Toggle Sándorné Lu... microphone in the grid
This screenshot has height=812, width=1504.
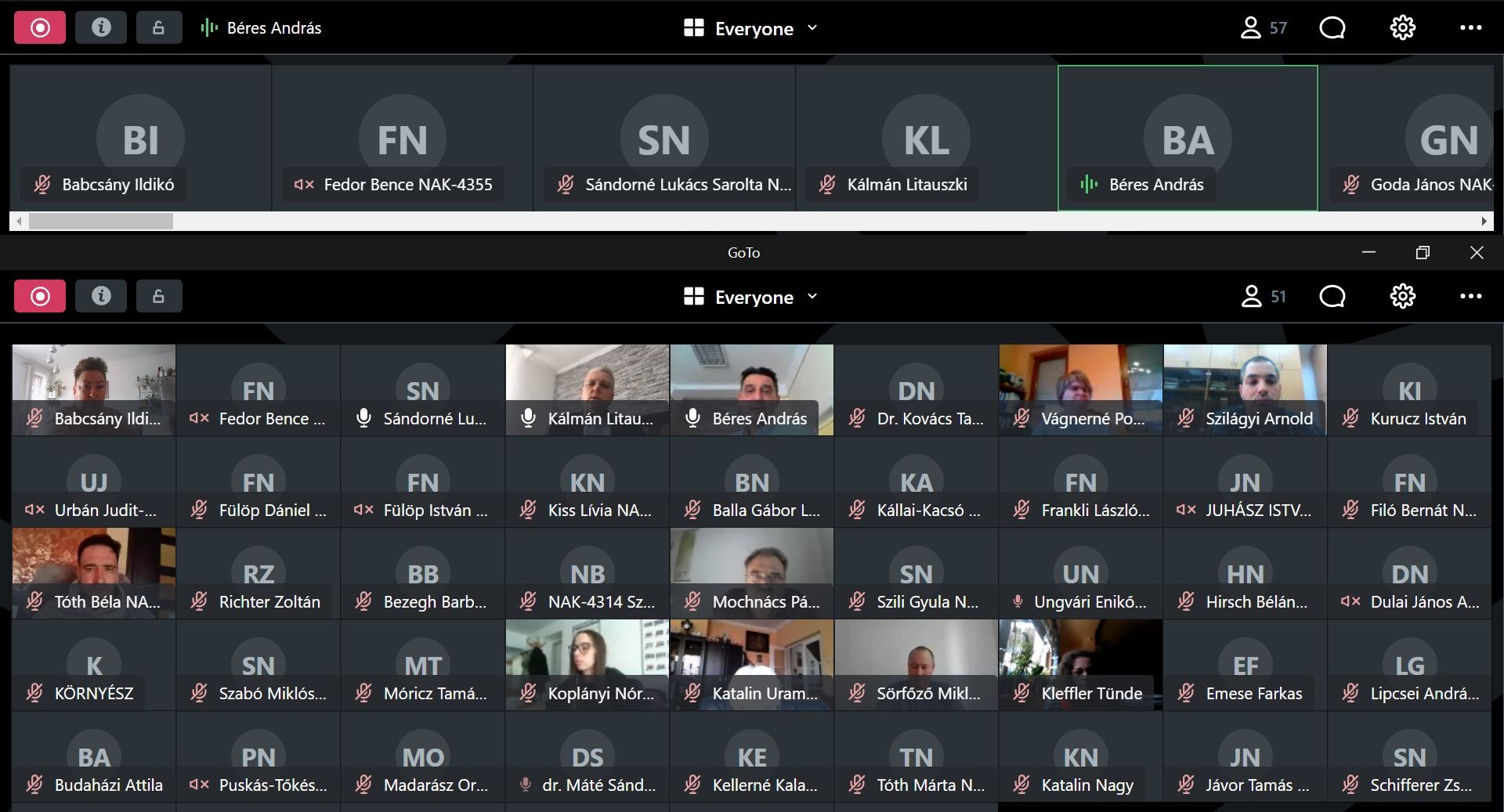(363, 418)
